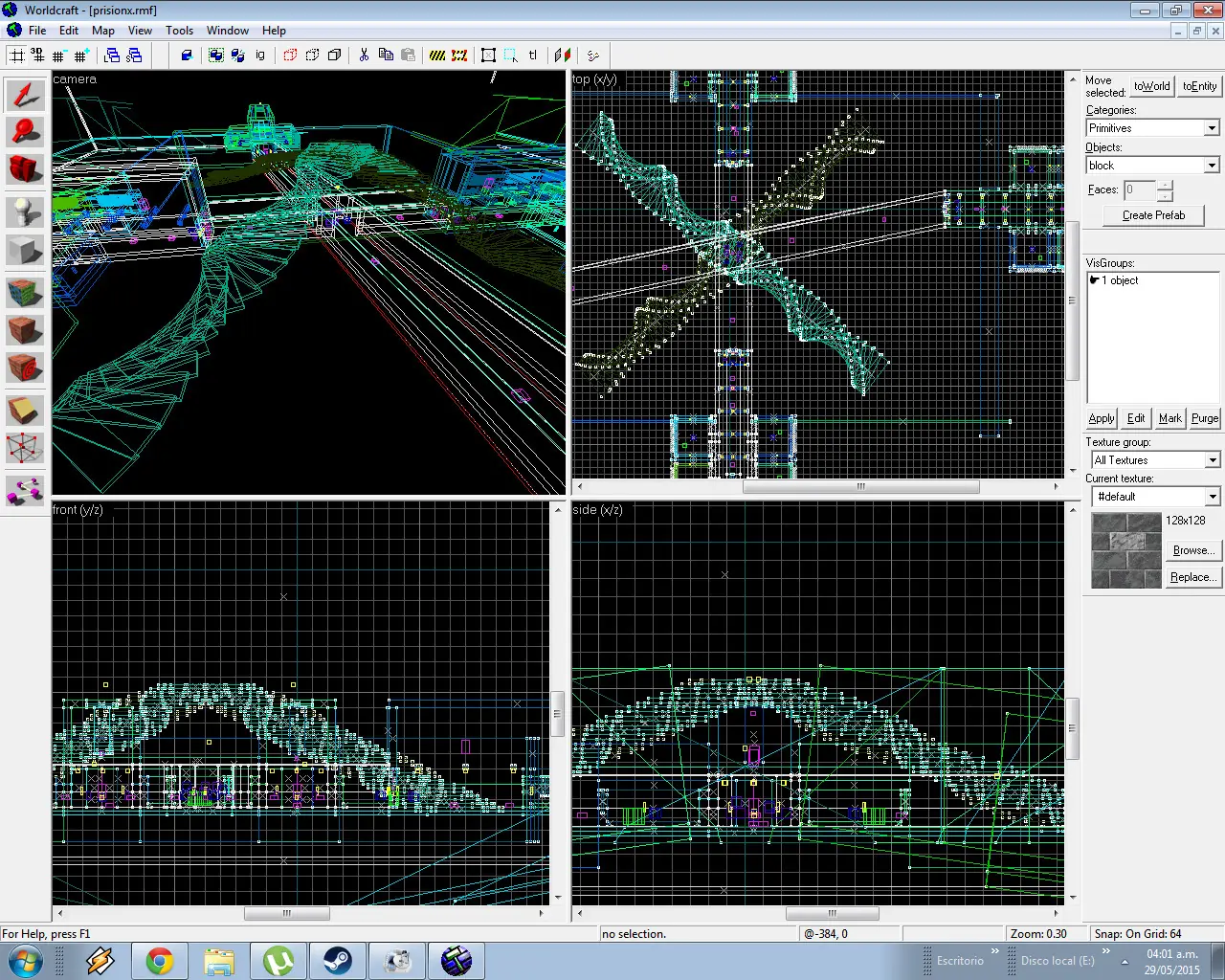The image size is (1225, 980).
Task: Click the Faces number input field
Action: pyautogui.click(x=1140, y=189)
